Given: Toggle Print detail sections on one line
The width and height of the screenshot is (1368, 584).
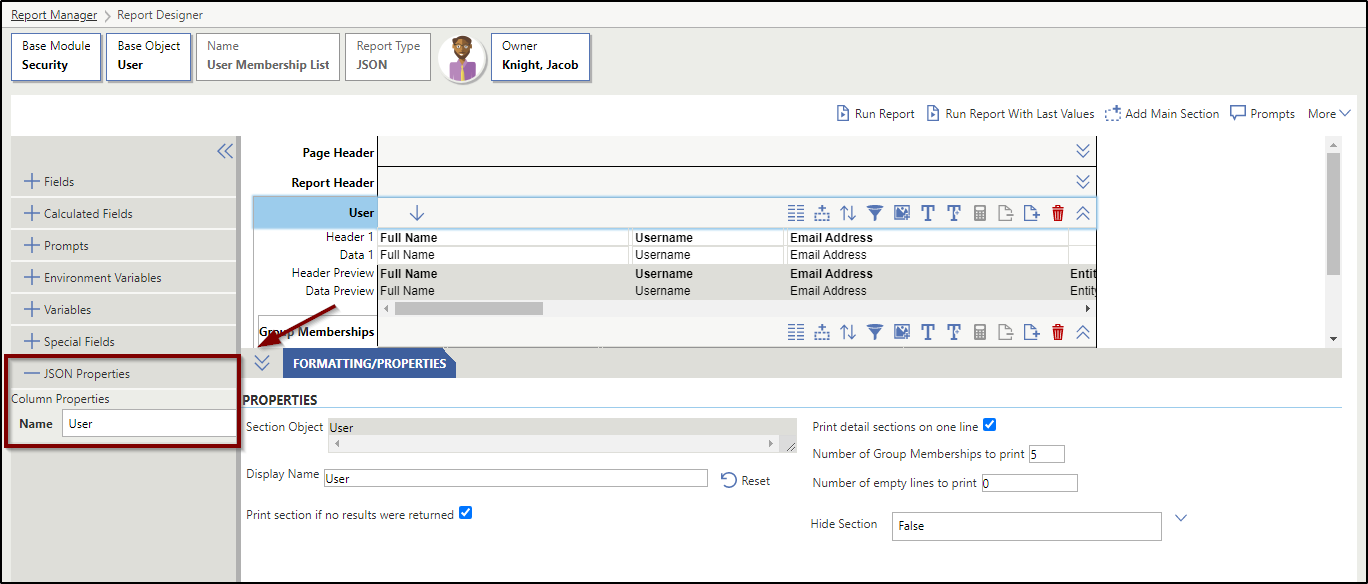Looking at the screenshot, I should (990, 425).
